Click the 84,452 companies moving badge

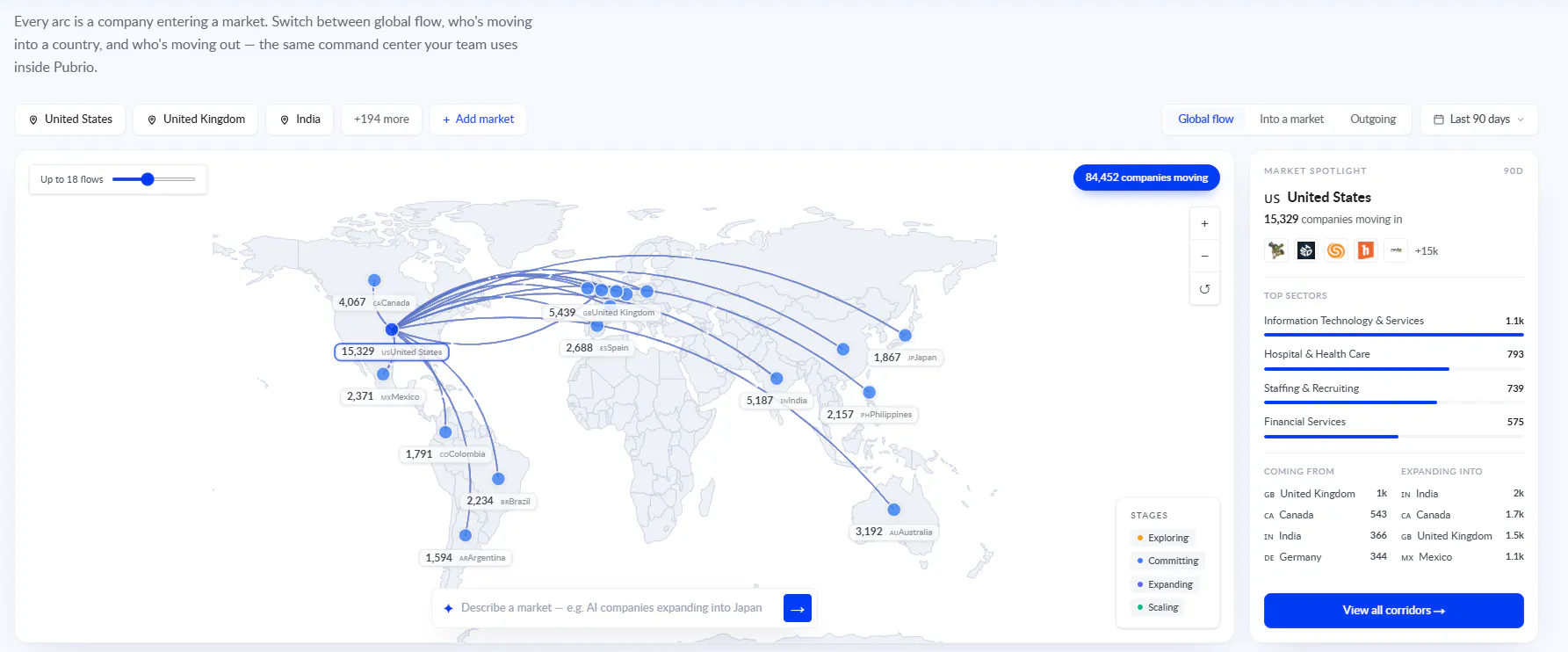coord(1146,177)
